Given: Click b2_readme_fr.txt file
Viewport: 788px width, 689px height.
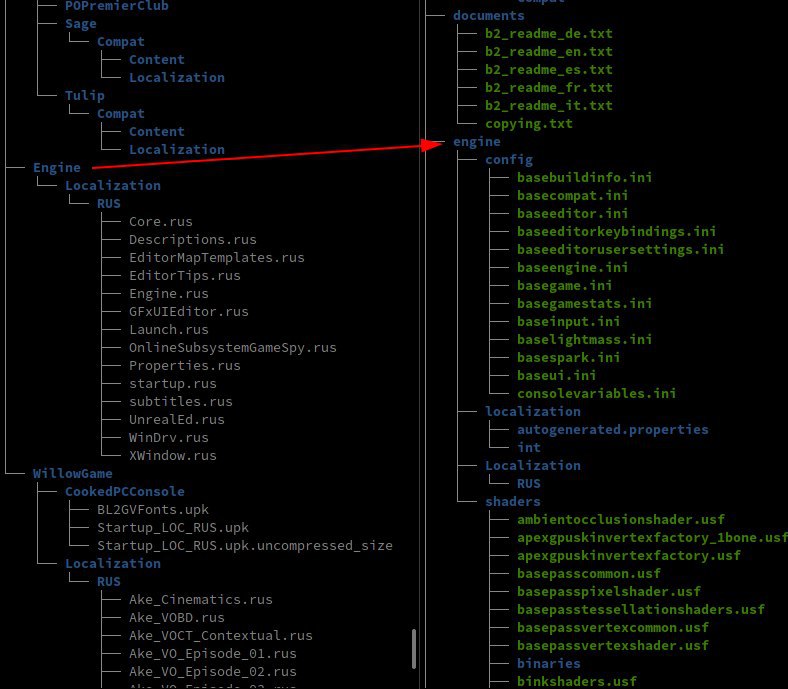Looking at the screenshot, I should tap(549, 88).
